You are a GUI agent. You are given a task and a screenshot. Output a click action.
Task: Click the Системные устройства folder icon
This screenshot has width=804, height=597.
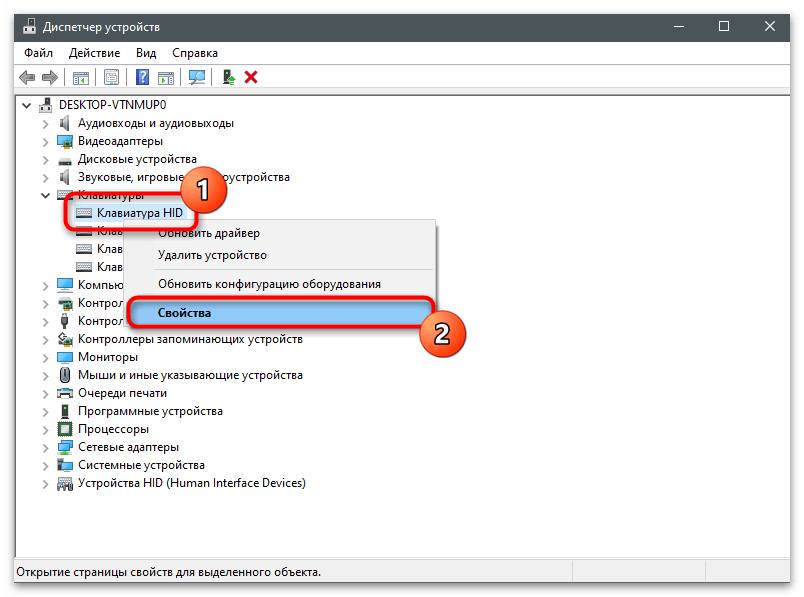65,465
